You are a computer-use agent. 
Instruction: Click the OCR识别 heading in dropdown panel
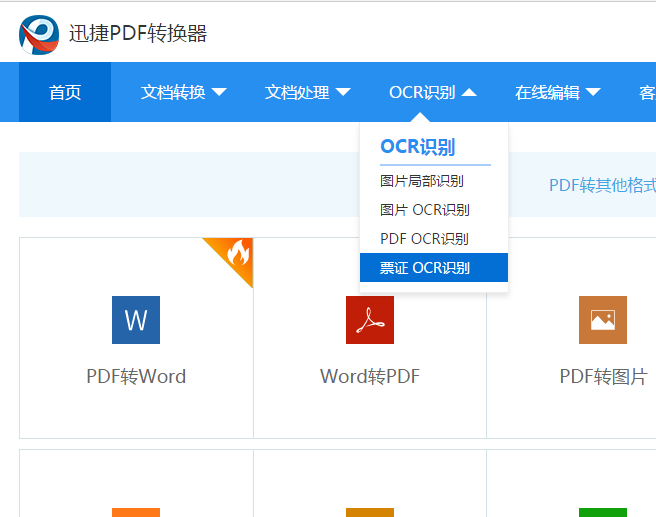click(417, 147)
